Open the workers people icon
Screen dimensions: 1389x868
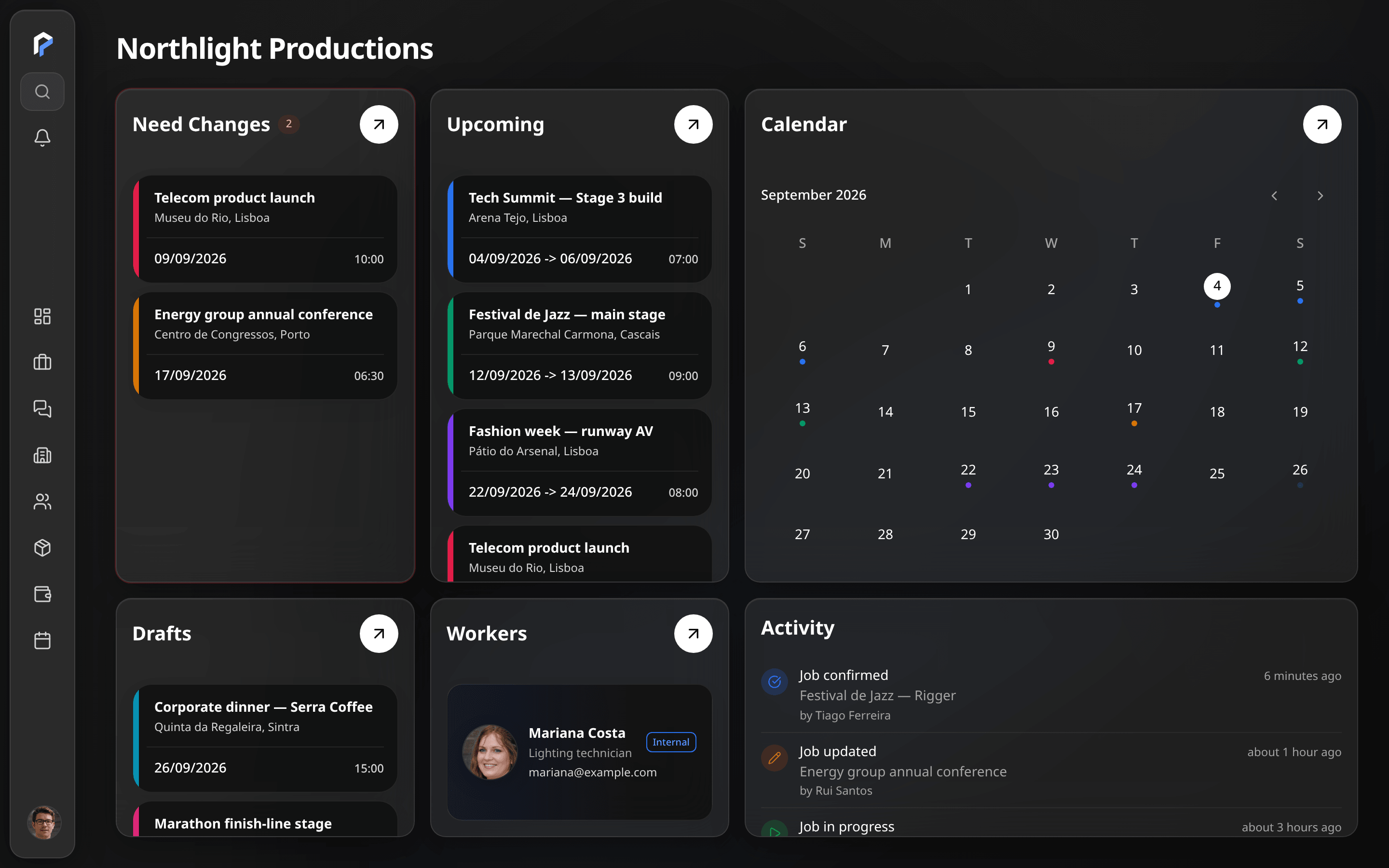pos(42,502)
